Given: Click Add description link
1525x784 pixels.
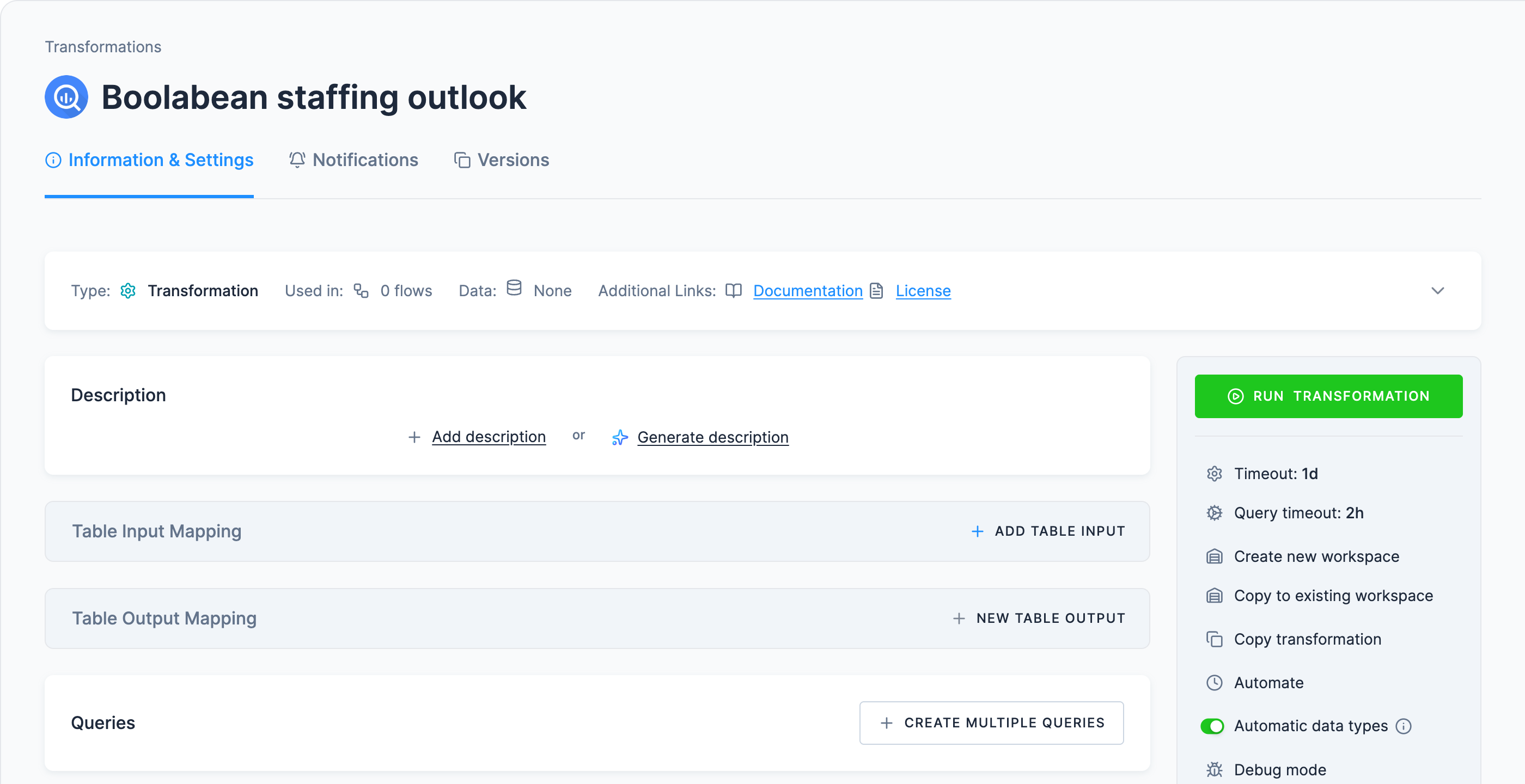Looking at the screenshot, I should click(x=489, y=437).
